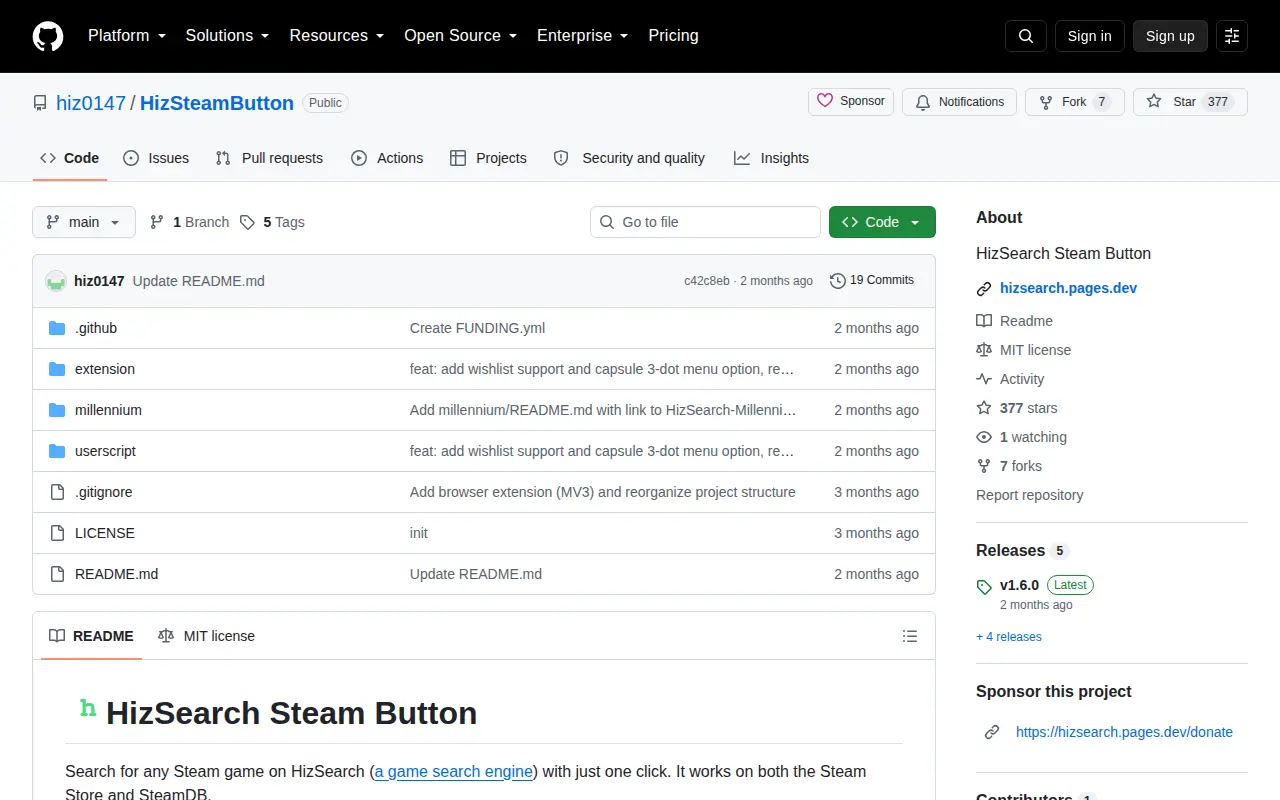View the 7 forks link
Viewport: 1280px width, 800px height.
(1009, 466)
